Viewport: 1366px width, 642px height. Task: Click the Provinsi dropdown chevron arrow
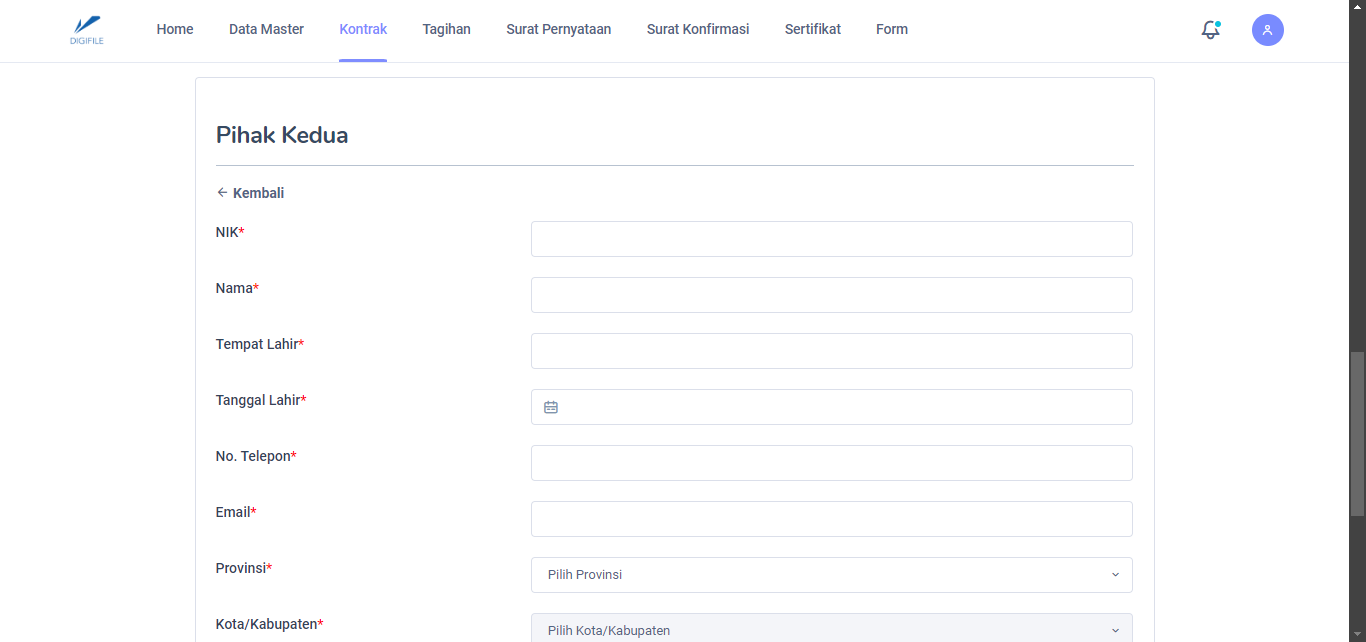(1115, 575)
